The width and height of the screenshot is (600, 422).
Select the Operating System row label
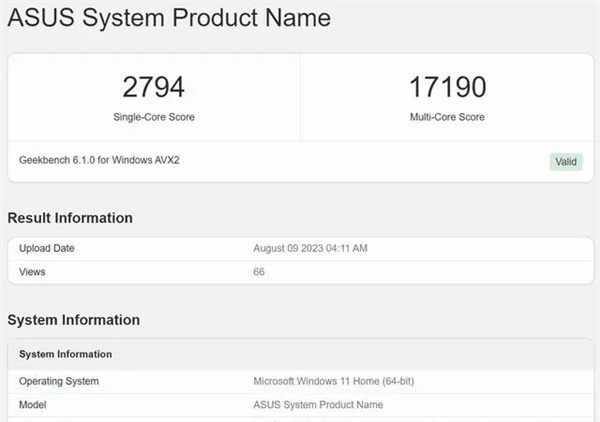pos(59,381)
